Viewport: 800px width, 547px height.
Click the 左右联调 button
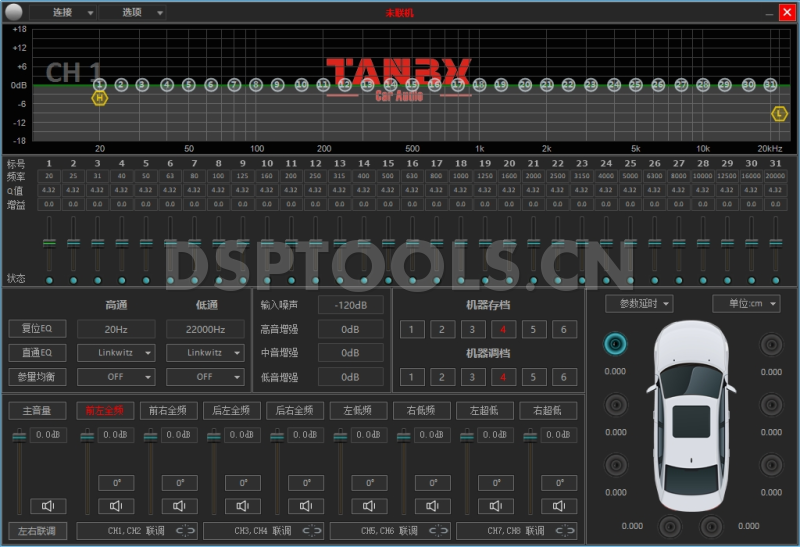pyautogui.click(x=37, y=531)
